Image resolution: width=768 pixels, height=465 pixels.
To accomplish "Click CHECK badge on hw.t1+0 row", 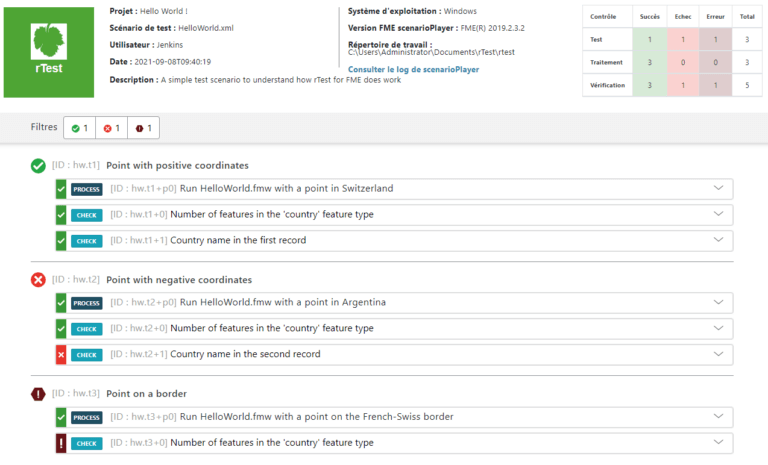I will [87, 215].
